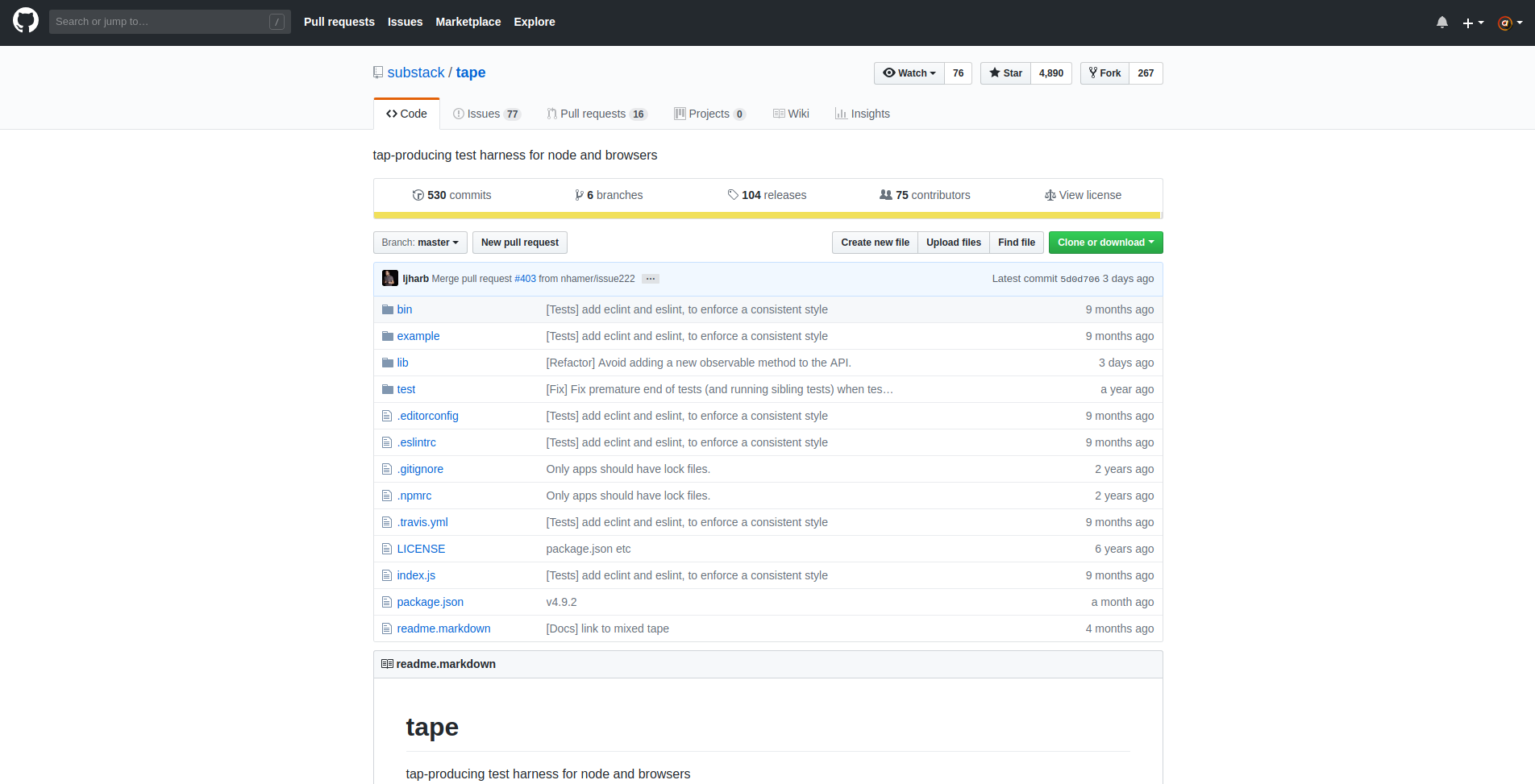This screenshot has height=784, width=1535.
Task: Fork the repository using Fork button
Action: pyautogui.click(x=1104, y=73)
